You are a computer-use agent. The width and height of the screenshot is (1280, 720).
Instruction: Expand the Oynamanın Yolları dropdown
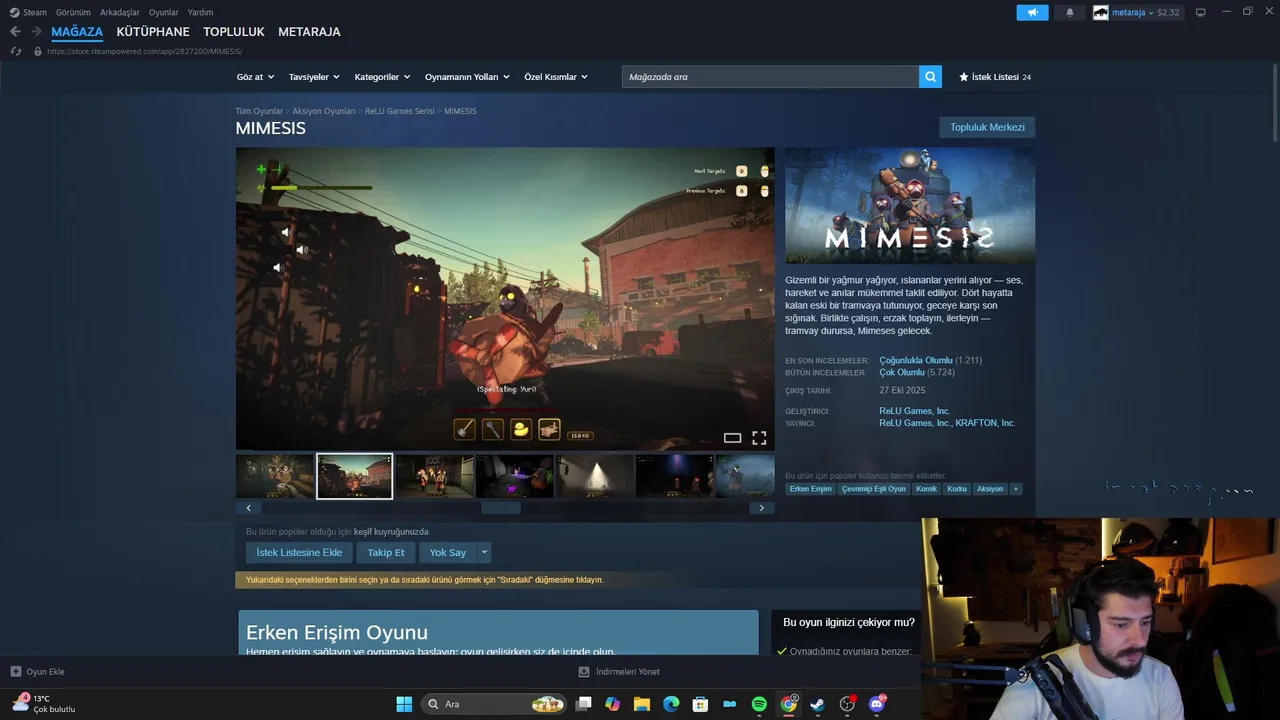coord(467,77)
